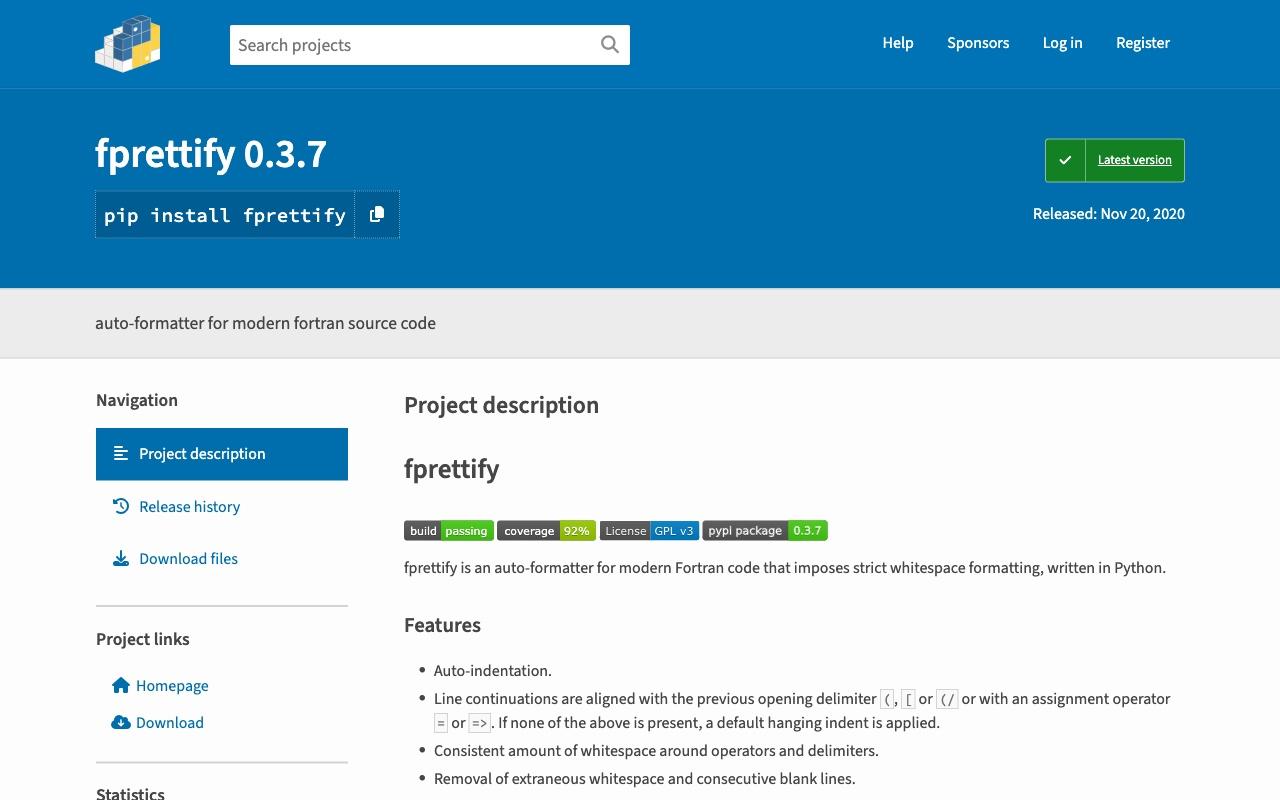The height and width of the screenshot is (800, 1280).
Task: Click the Auto-indentation bullet
Action: [x=493, y=671]
